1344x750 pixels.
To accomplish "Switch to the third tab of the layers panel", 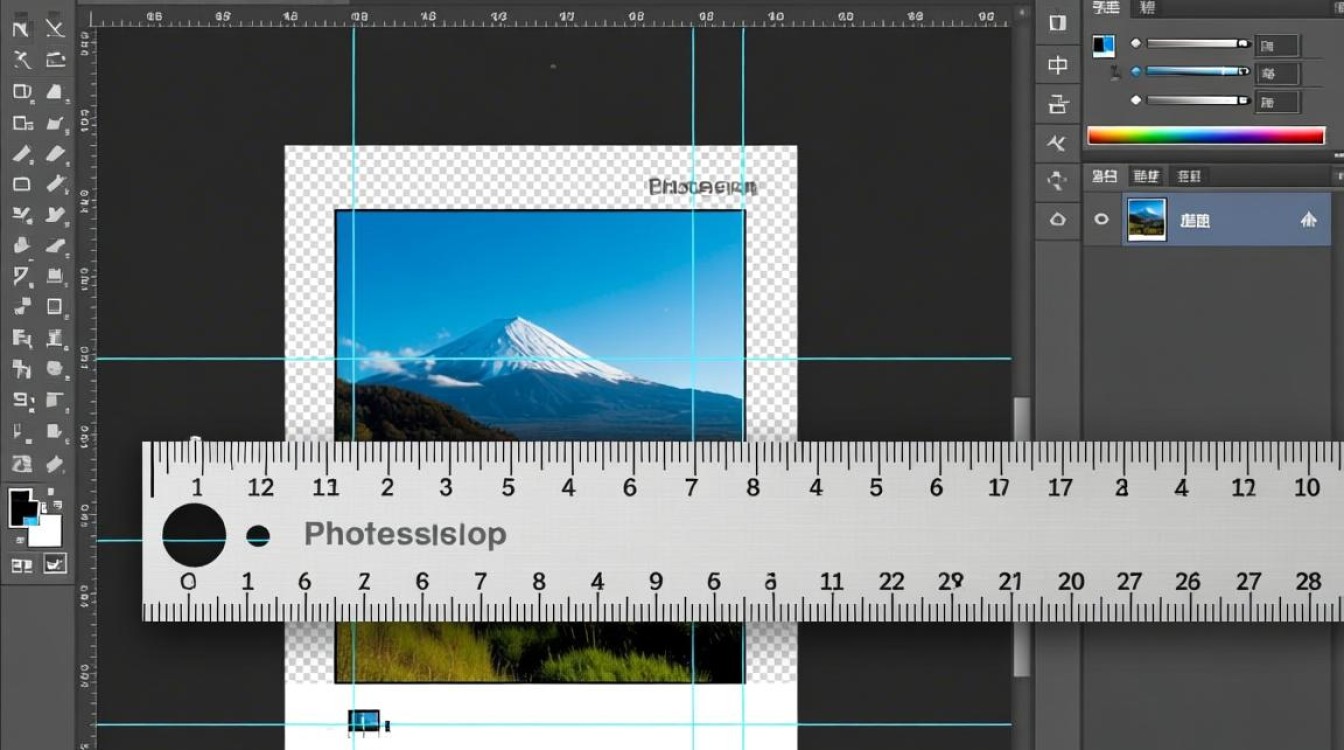I will click(1189, 176).
